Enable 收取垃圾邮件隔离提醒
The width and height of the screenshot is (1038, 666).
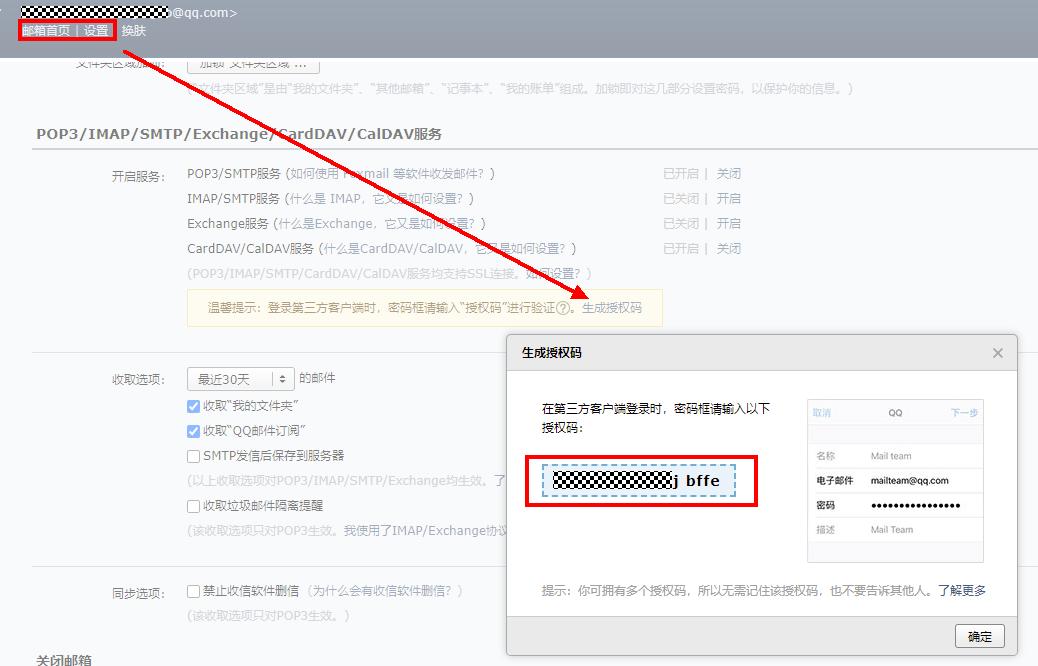(x=192, y=505)
